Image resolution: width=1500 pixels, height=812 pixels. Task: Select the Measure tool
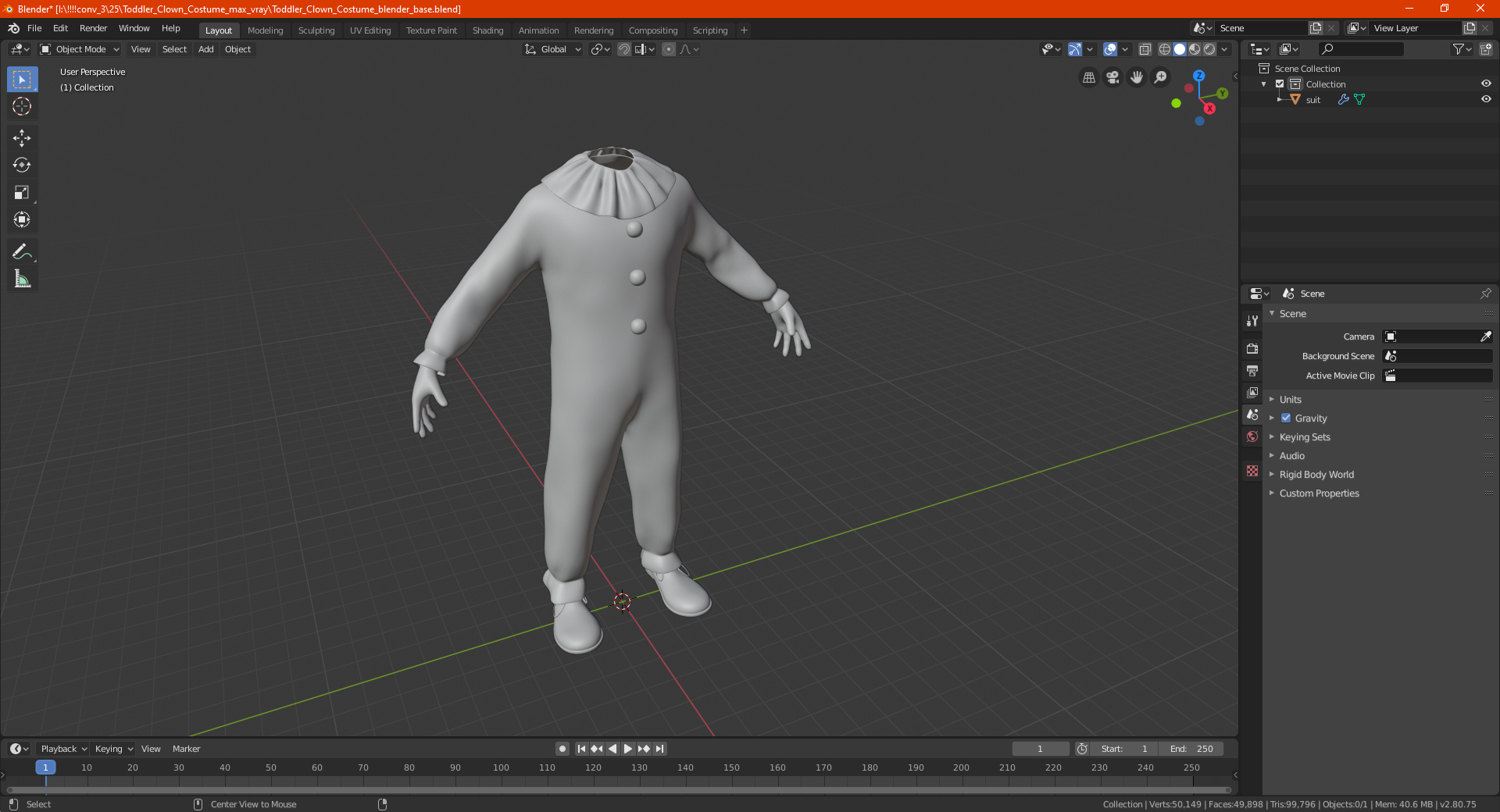22,279
